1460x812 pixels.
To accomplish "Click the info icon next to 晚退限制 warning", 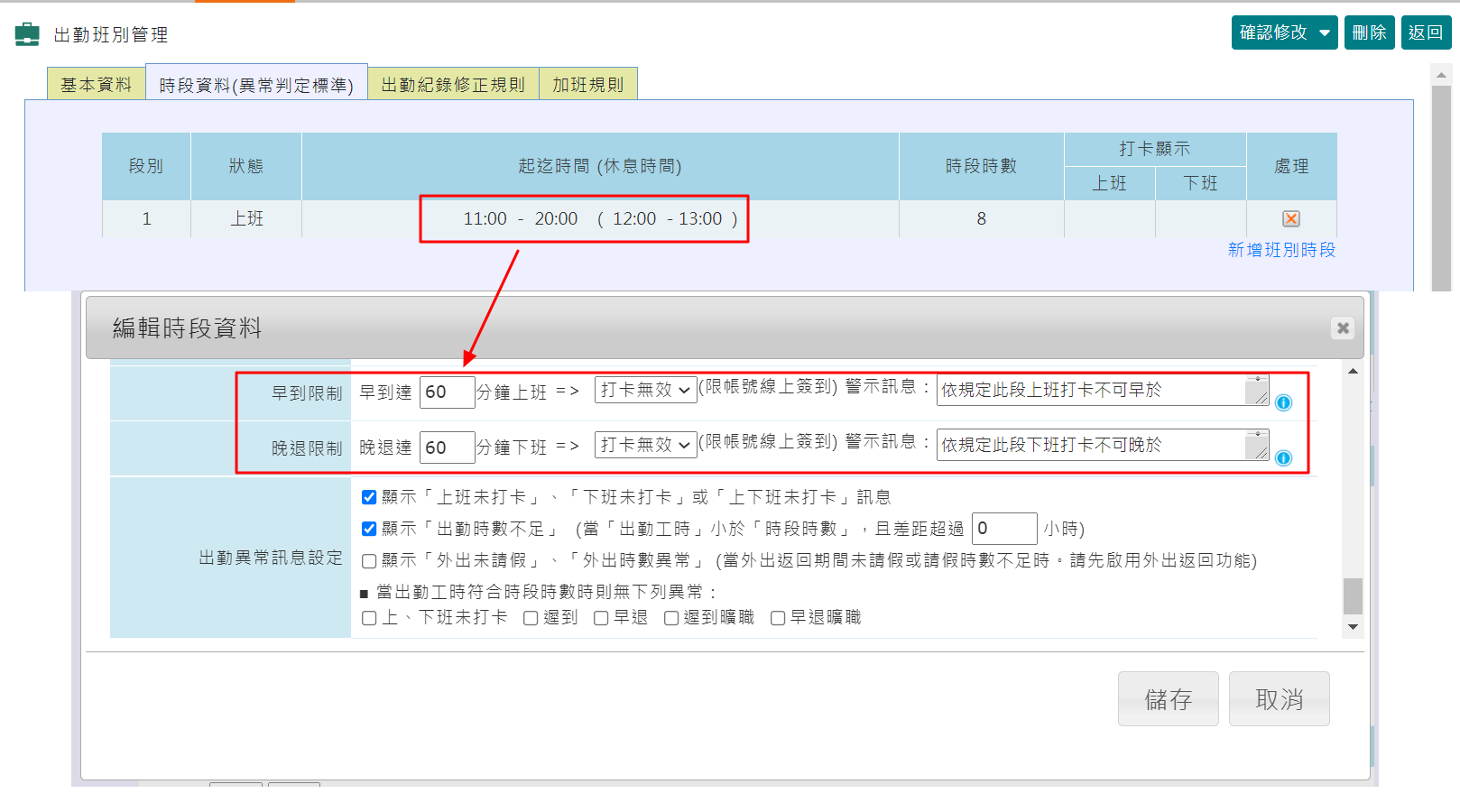I will (x=1282, y=458).
